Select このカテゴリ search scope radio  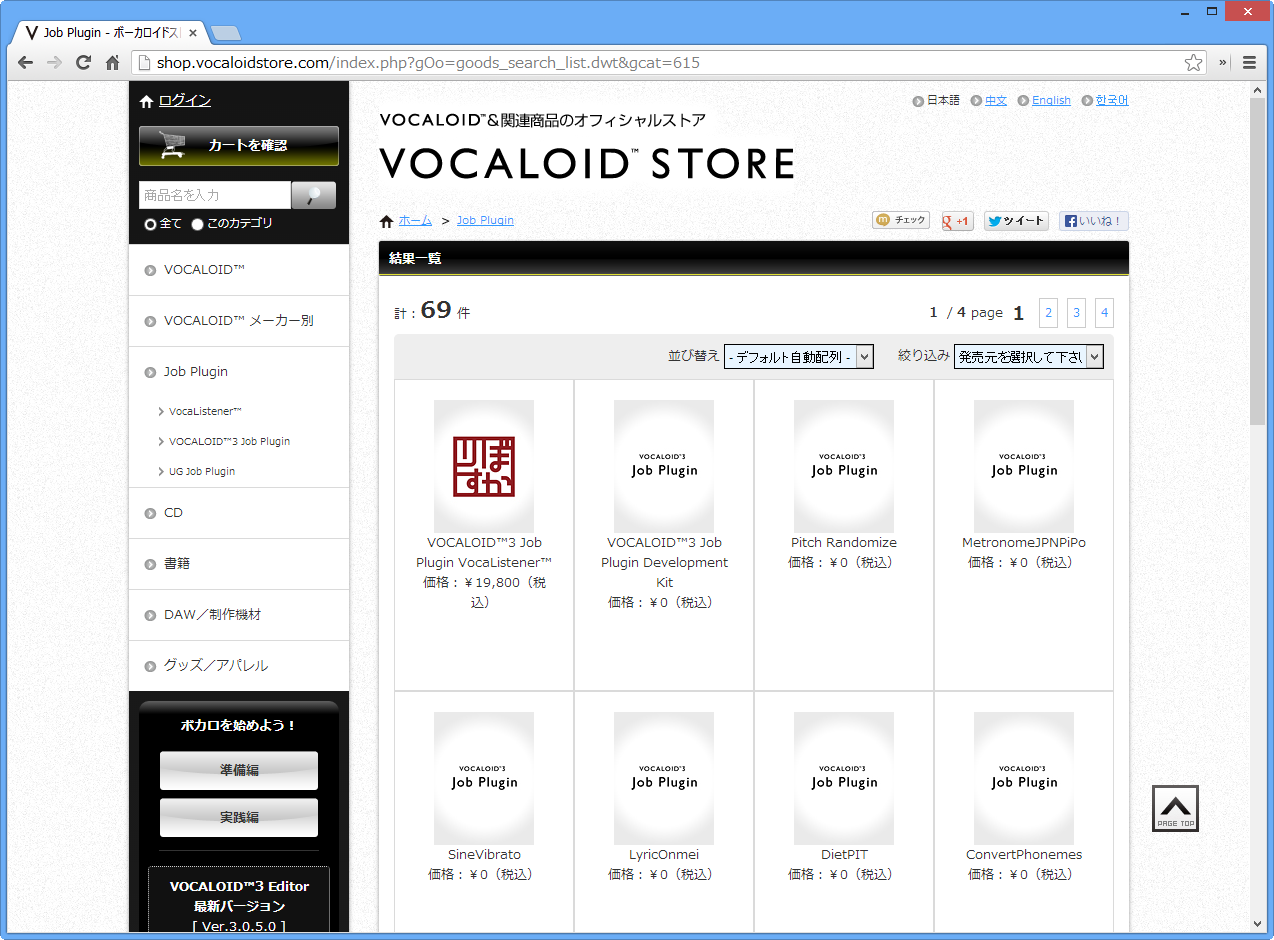pos(197,224)
